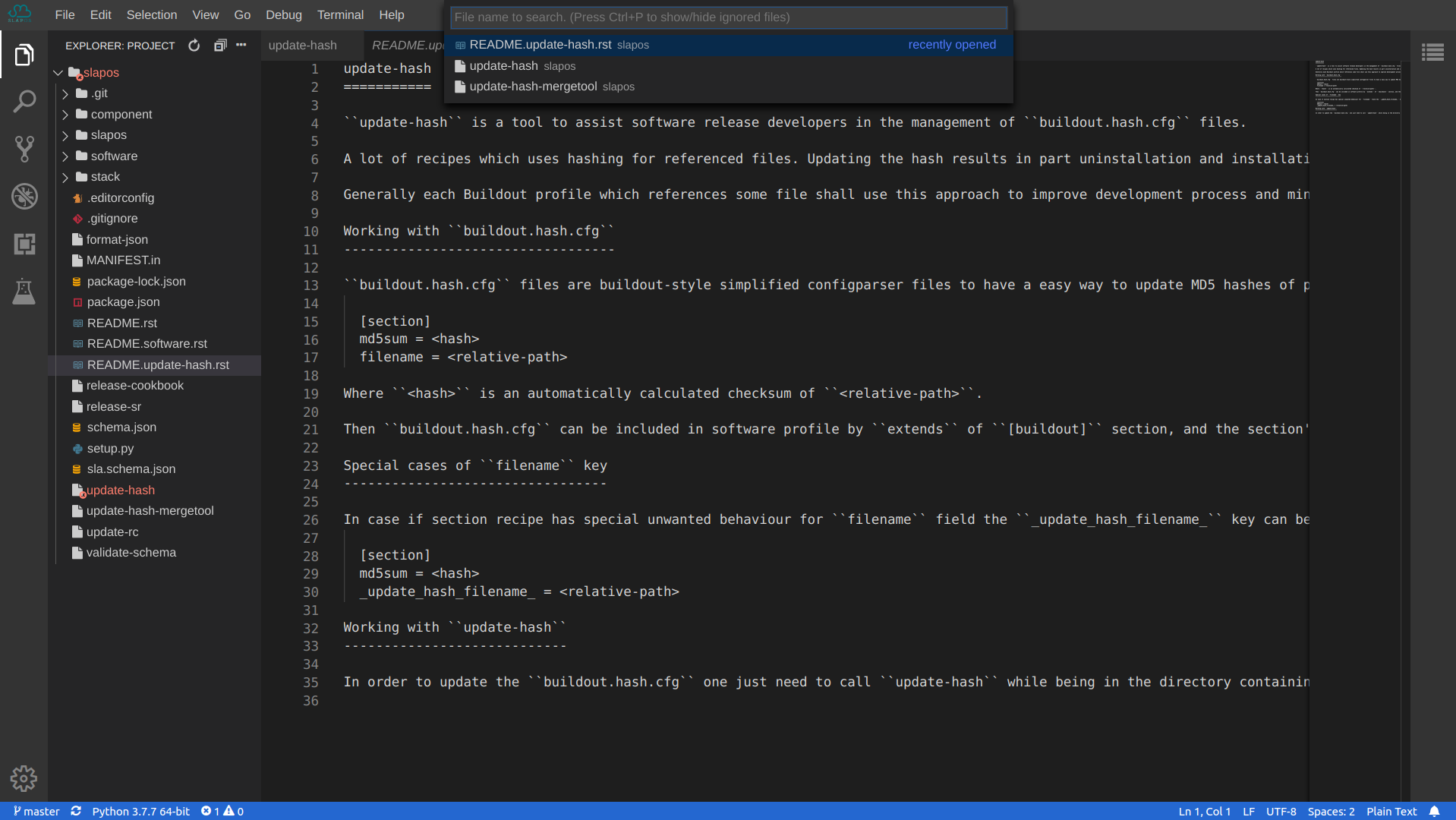Expand the slapos subfolder
Viewport: 1456px width, 820px height.
click(65, 135)
